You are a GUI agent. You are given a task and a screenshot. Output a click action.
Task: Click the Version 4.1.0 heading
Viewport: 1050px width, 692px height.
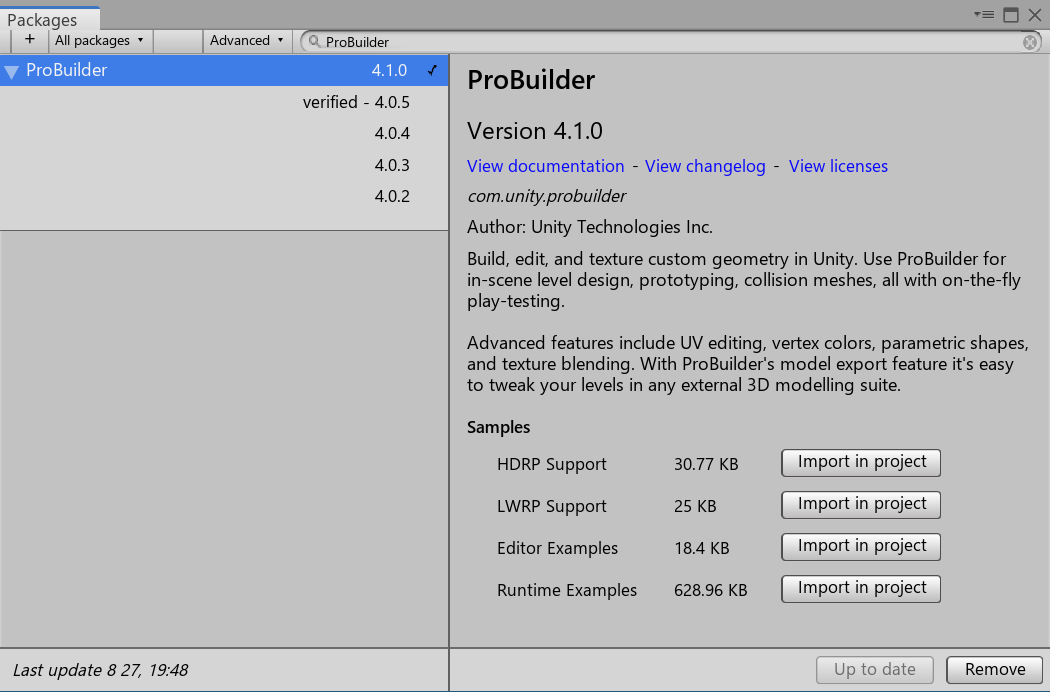[x=534, y=131]
